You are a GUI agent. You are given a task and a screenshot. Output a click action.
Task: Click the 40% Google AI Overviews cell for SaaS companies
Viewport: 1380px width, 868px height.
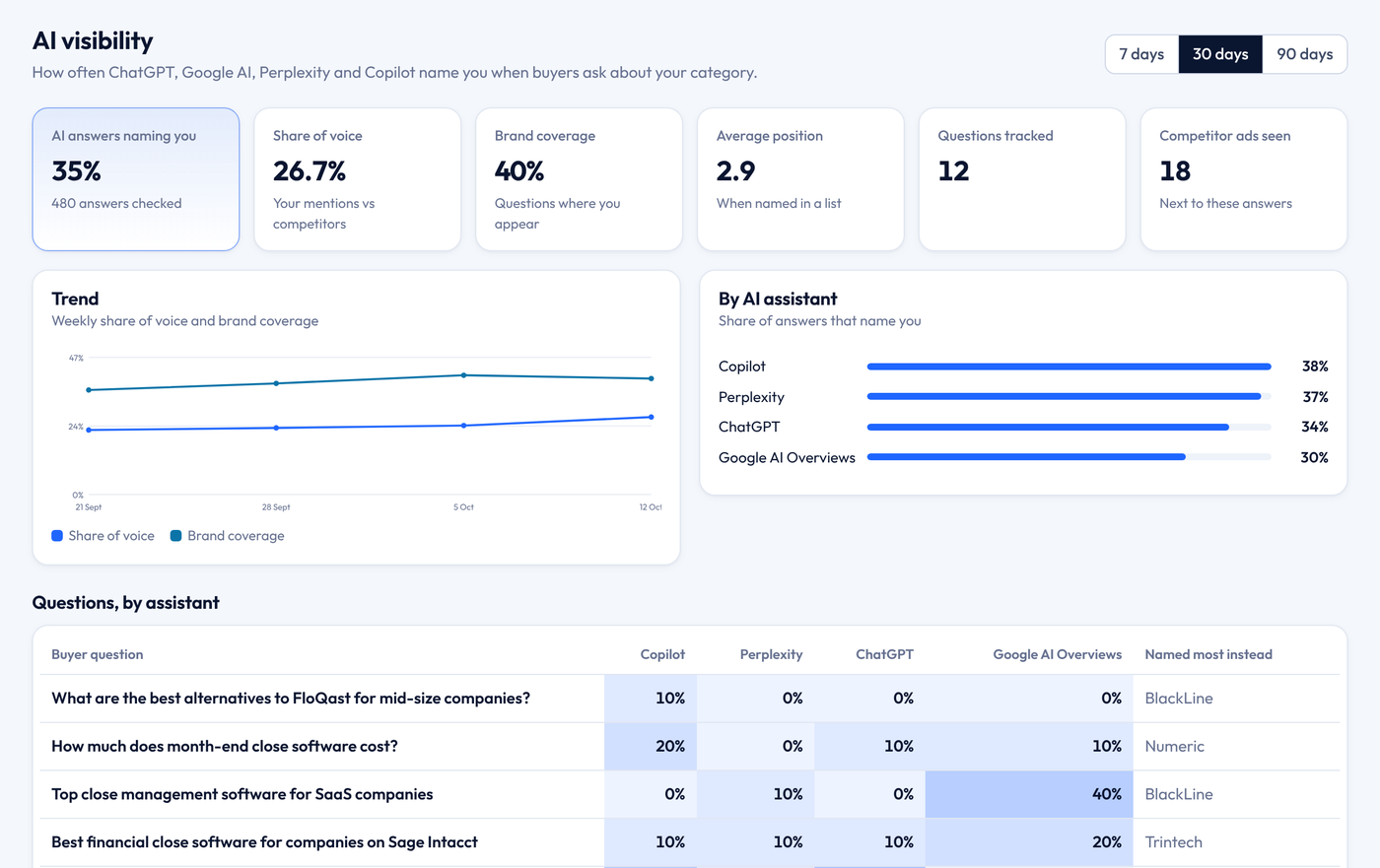(x=1029, y=794)
